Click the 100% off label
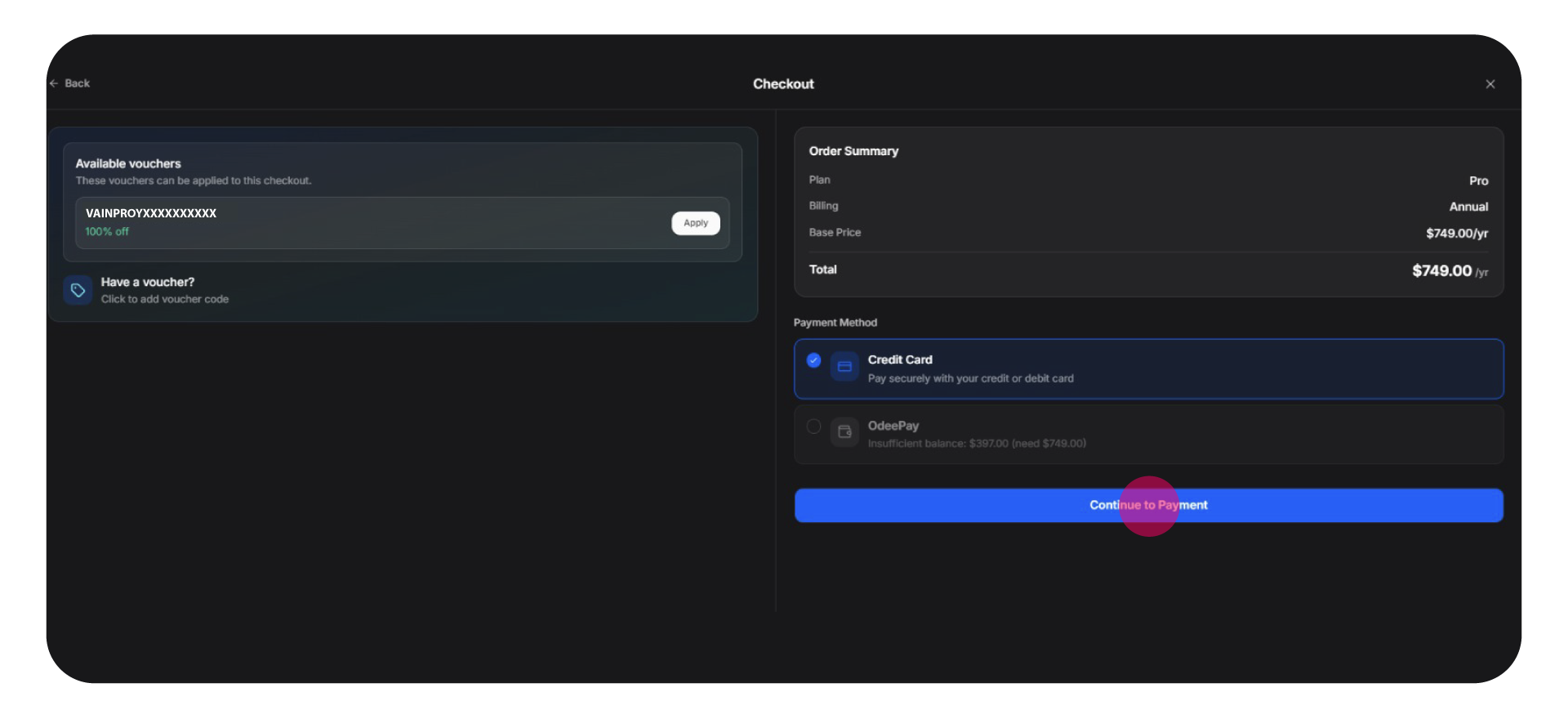This screenshot has width=1568, height=719. pyautogui.click(x=107, y=232)
